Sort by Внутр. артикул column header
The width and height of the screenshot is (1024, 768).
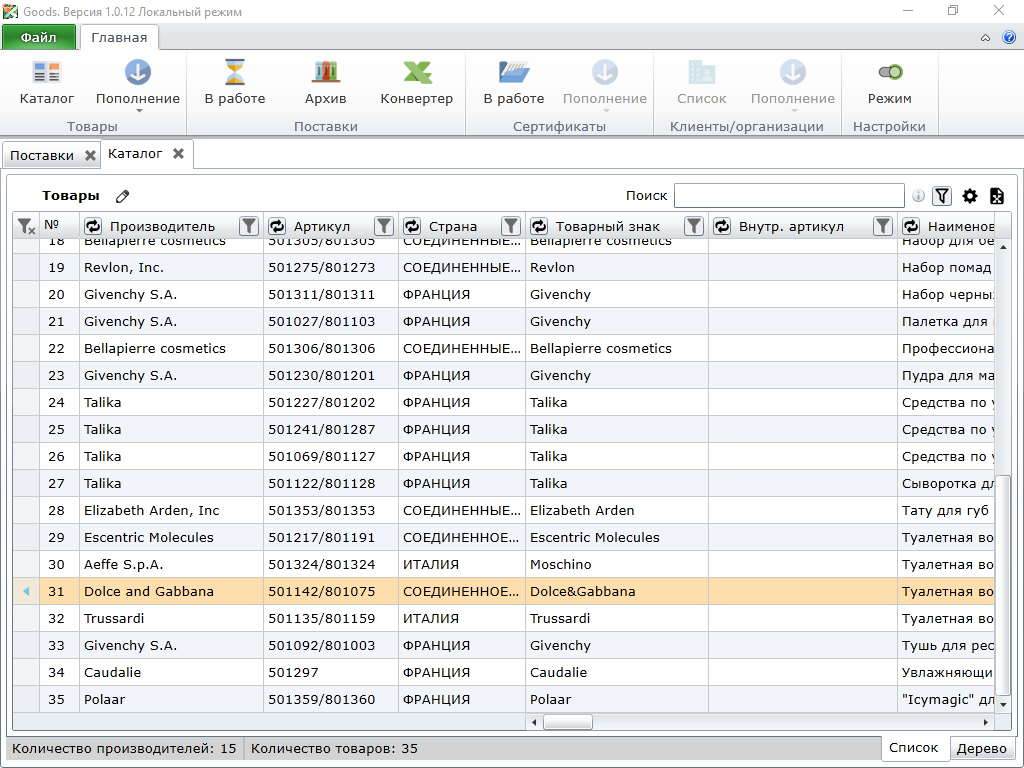[x=791, y=227]
